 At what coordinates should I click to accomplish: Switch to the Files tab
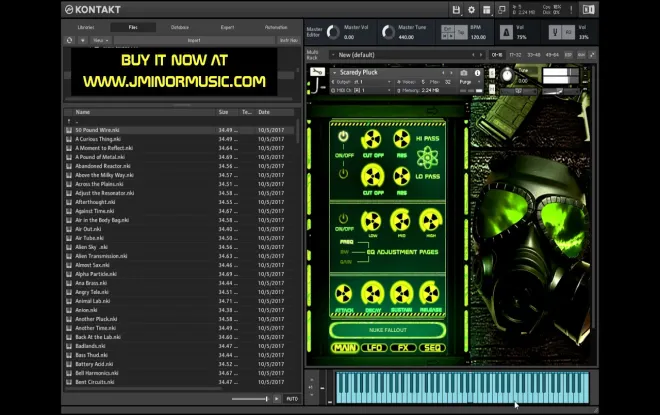click(133, 27)
